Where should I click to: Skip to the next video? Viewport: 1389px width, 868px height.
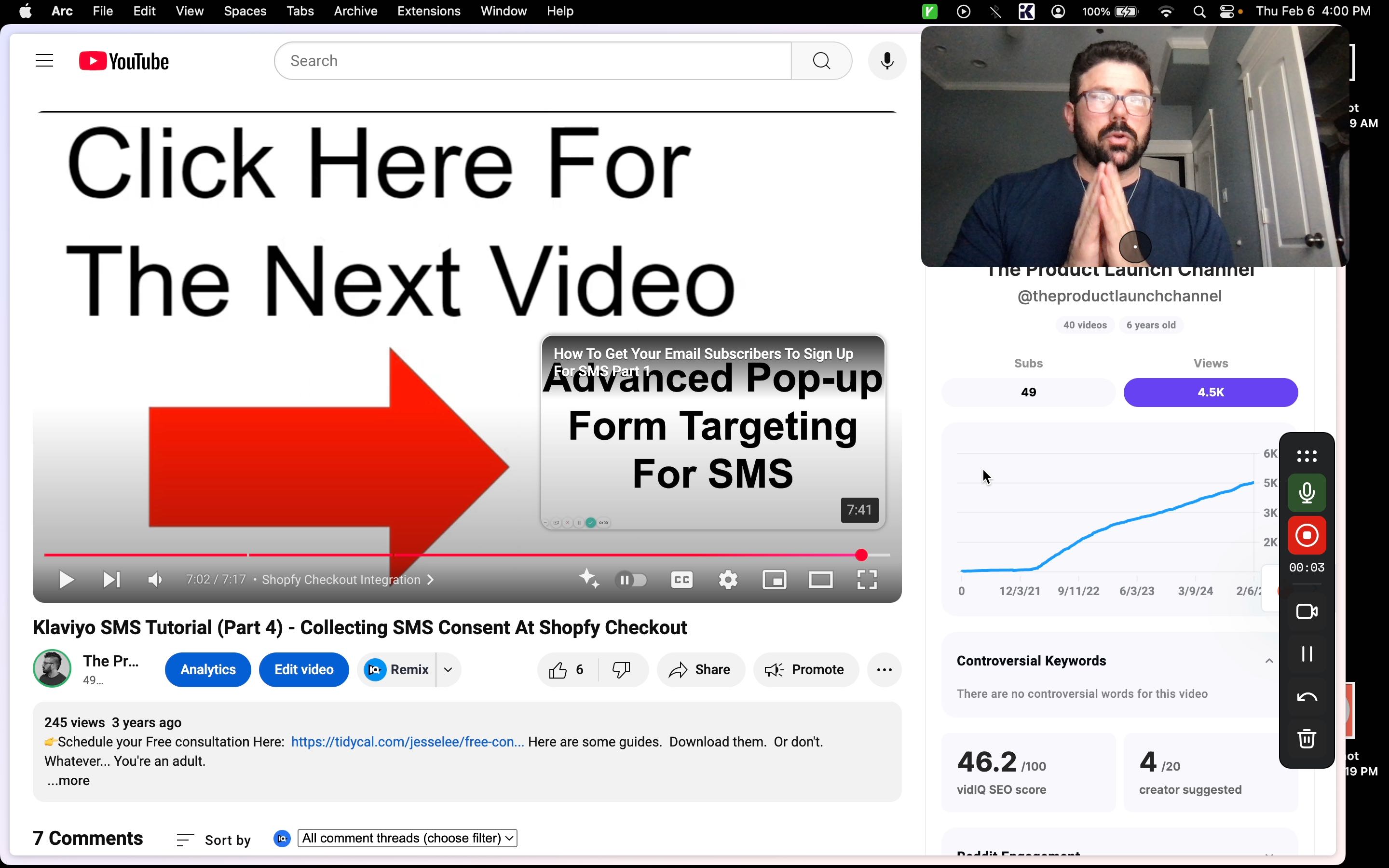tap(111, 580)
